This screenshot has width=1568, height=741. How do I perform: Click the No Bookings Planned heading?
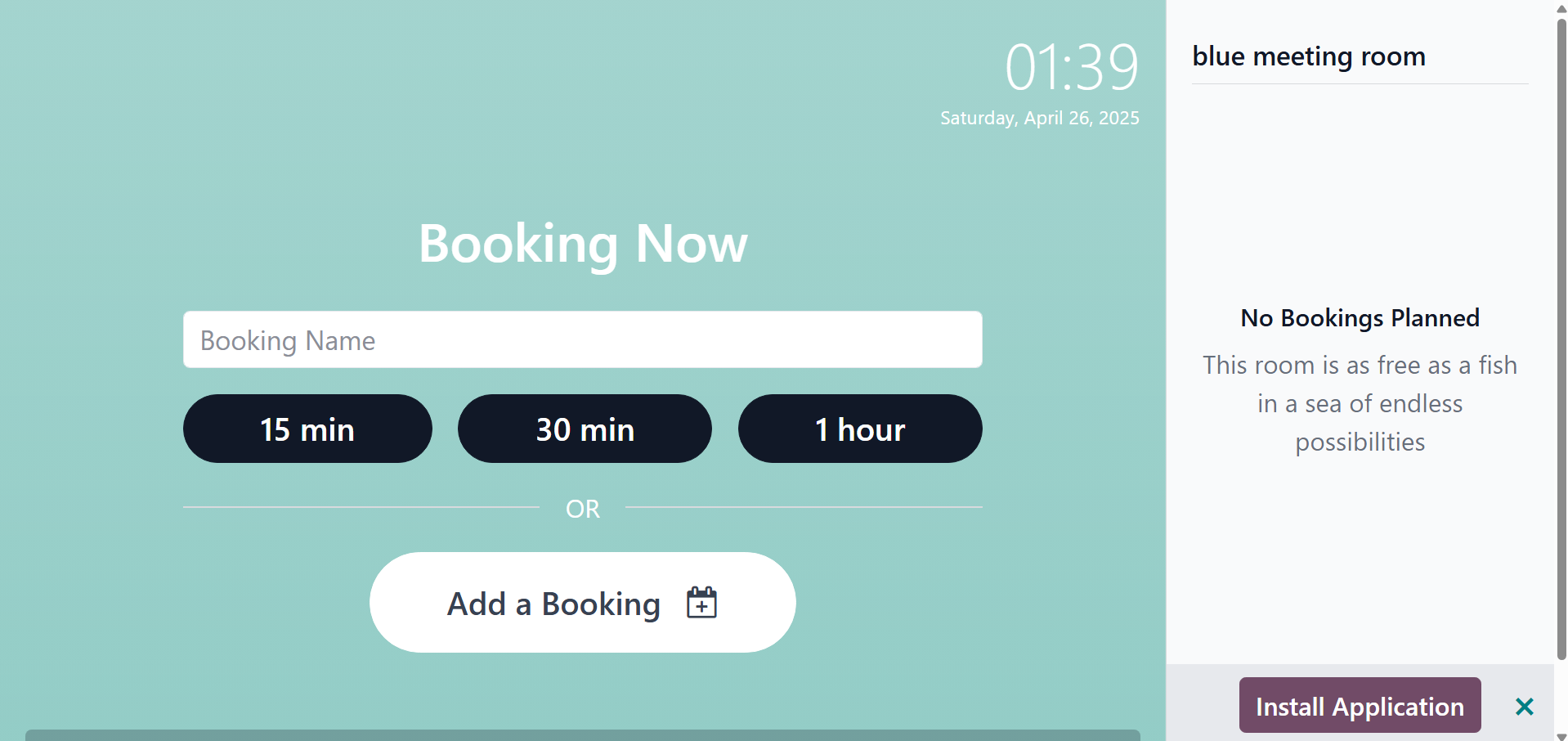pos(1360,318)
